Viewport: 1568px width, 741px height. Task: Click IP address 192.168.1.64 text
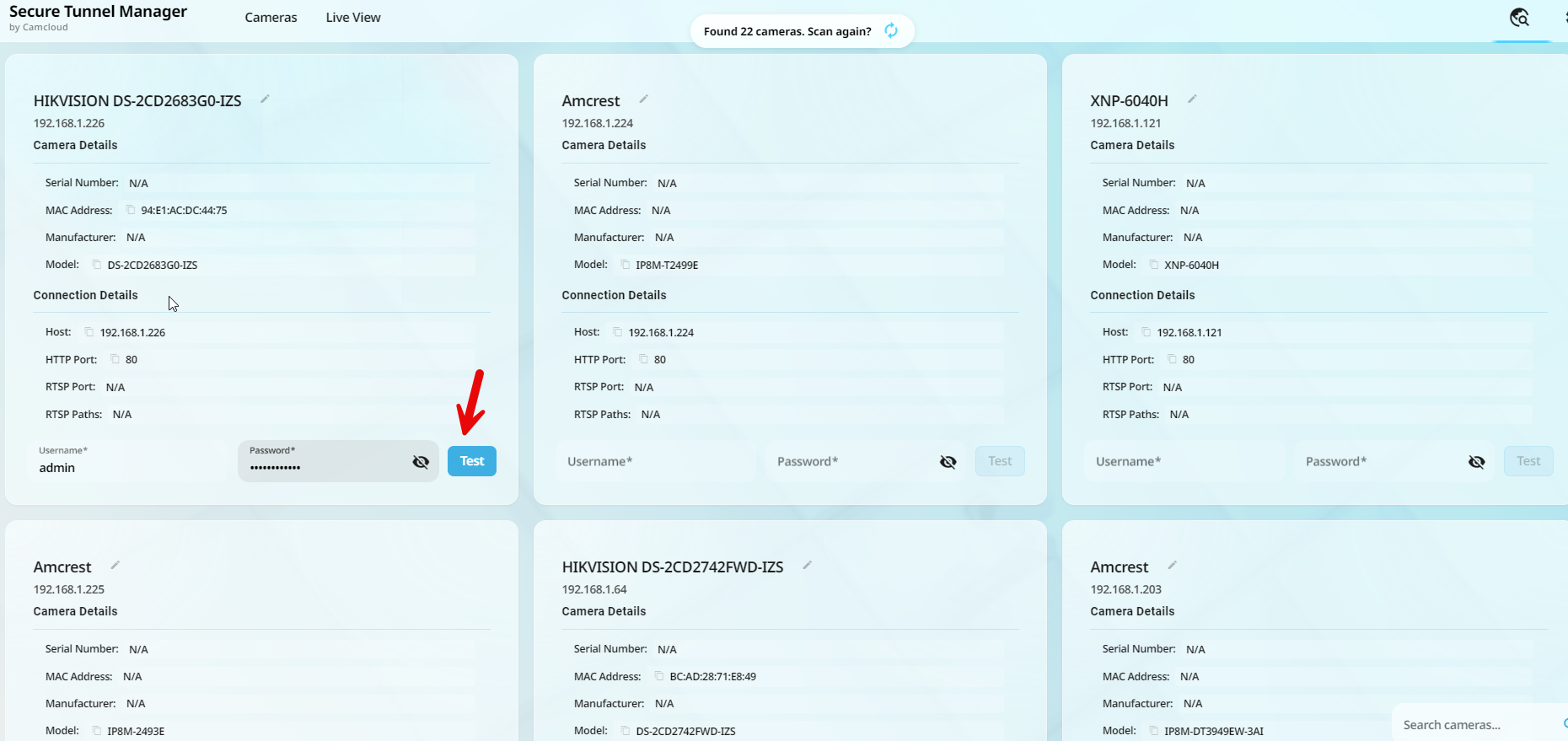(594, 589)
